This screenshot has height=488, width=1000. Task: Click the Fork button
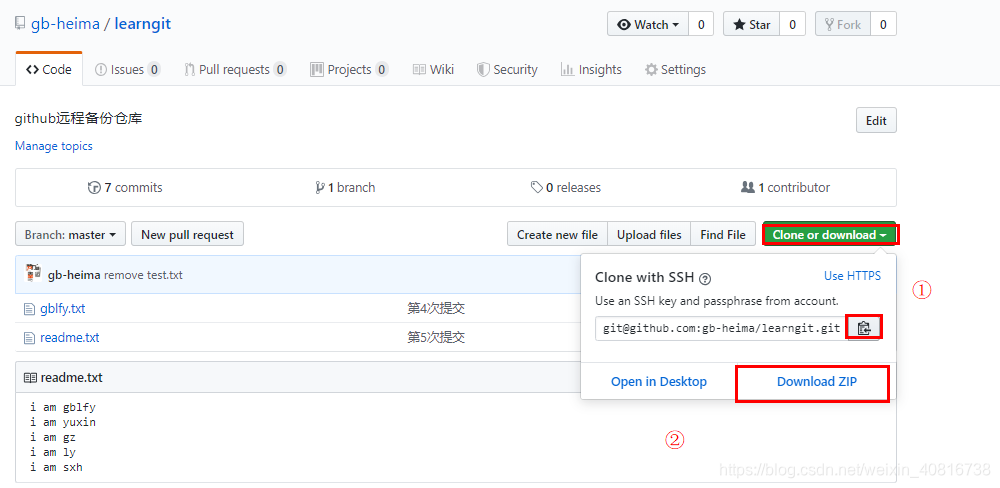click(x=843, y=24)
